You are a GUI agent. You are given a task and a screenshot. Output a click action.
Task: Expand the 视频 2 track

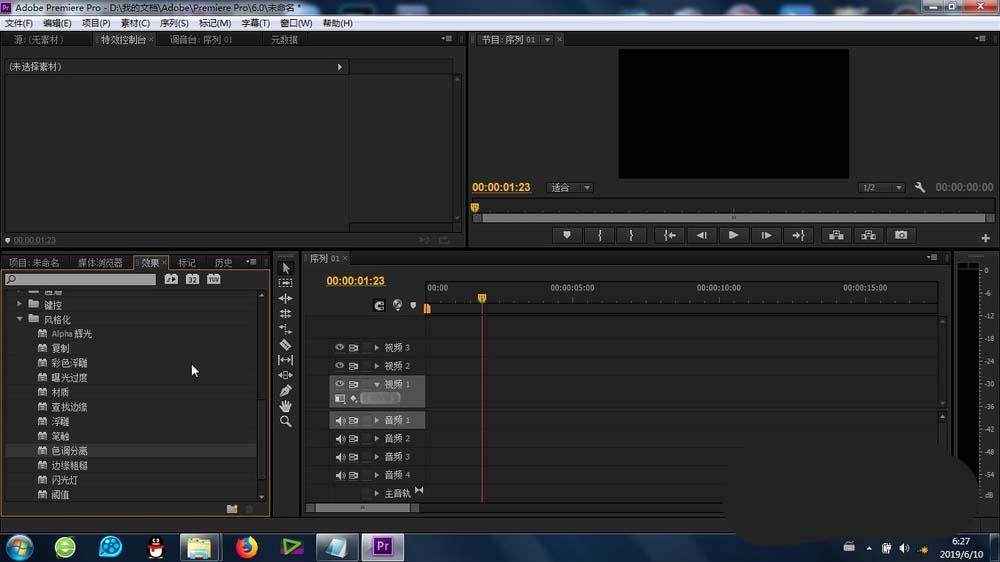click(x=376, y=366)
